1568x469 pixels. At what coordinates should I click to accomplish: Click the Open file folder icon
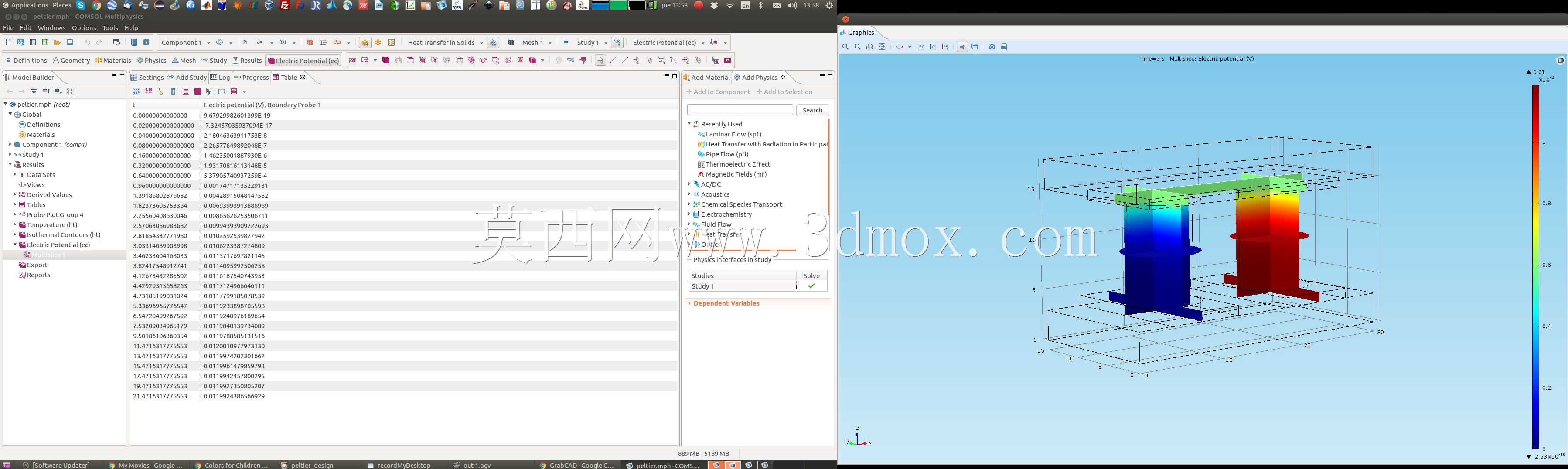click(57, 43)
